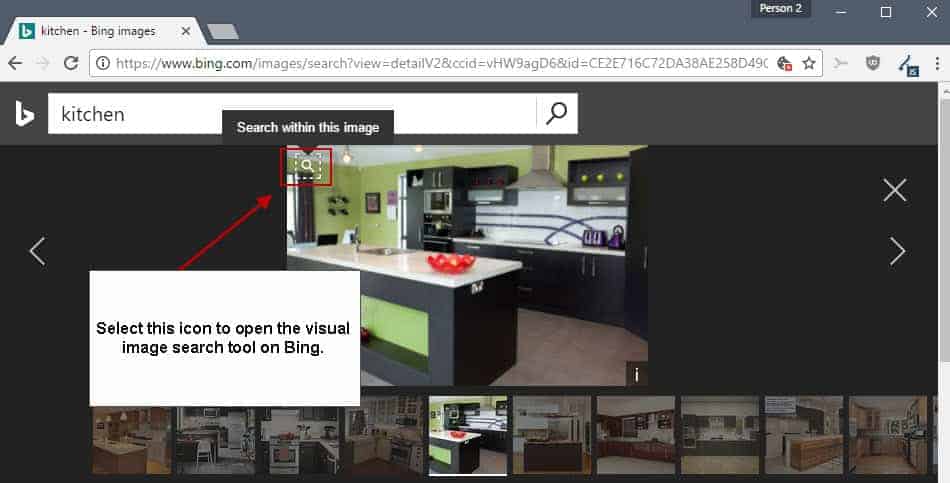Select the first kitchen thumbnail in the strip

(x=132, y=435)
